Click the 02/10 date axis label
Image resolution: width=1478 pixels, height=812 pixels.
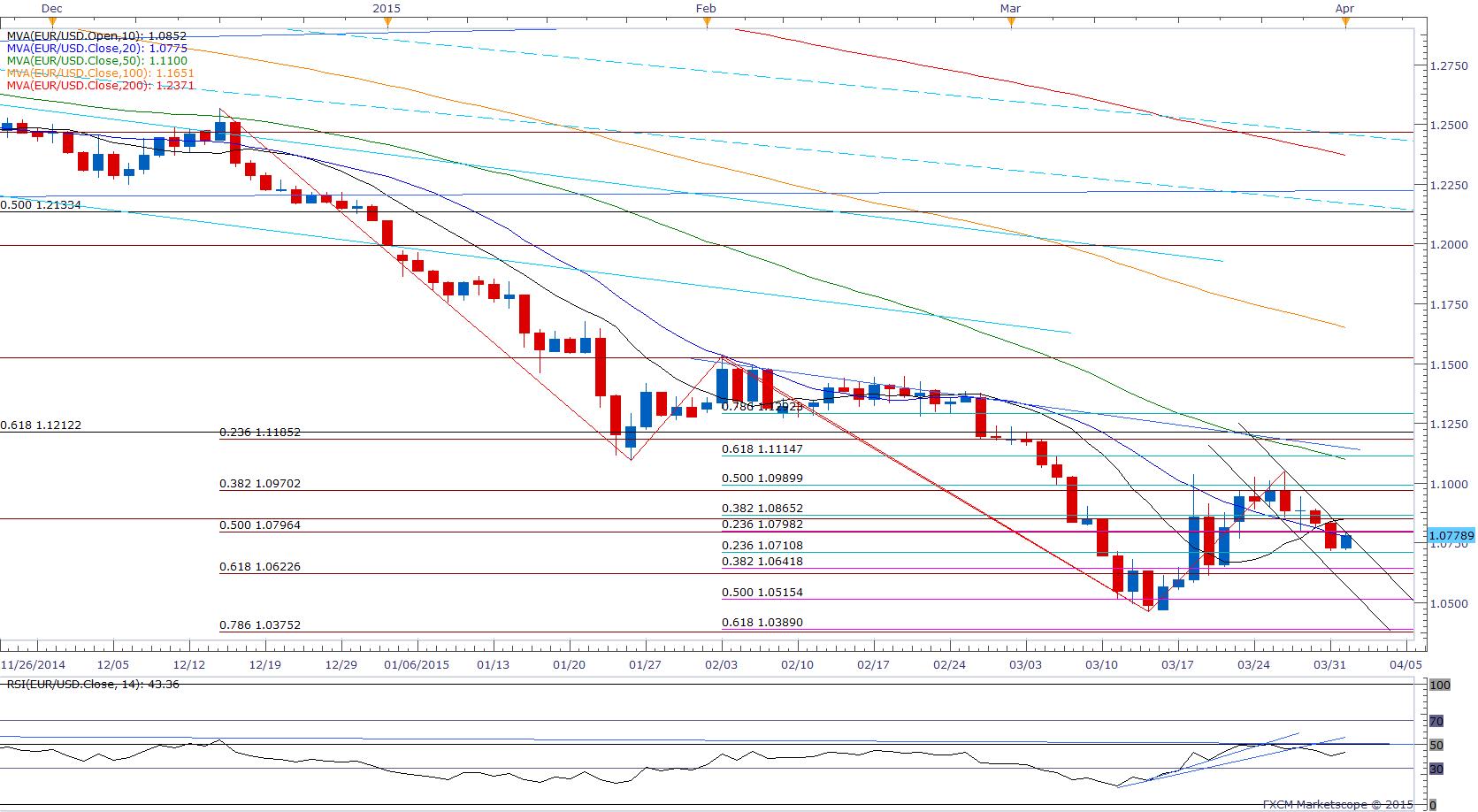coord(797,663)
